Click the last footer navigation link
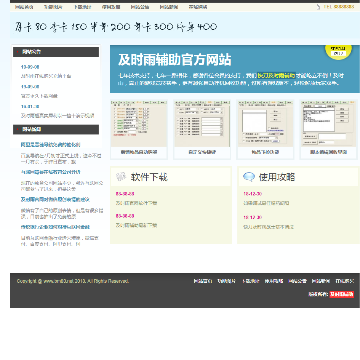Viewport: 360px width, 360px height. click(345, 281)
